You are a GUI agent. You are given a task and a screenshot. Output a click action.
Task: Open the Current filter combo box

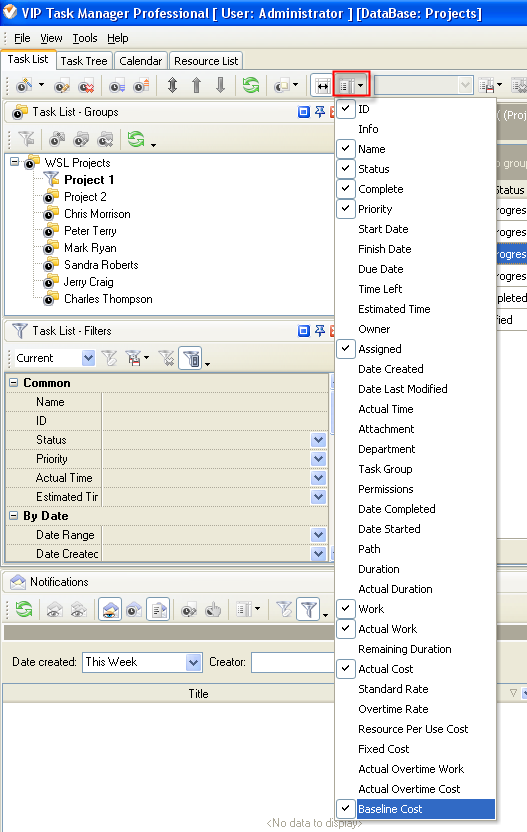88,358
